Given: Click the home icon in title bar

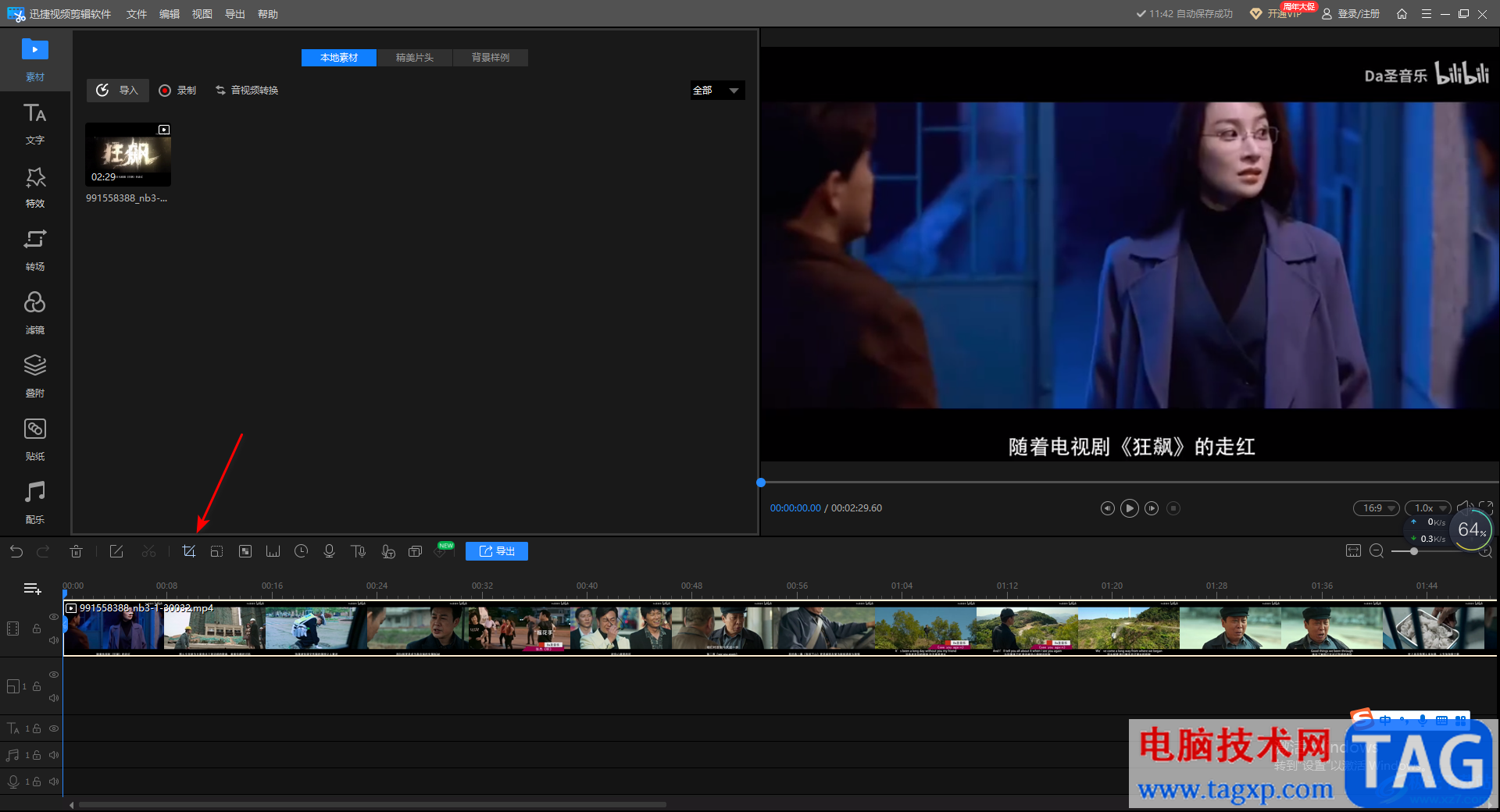Looking at the screenshot, I should click(x=1402, y=14).
